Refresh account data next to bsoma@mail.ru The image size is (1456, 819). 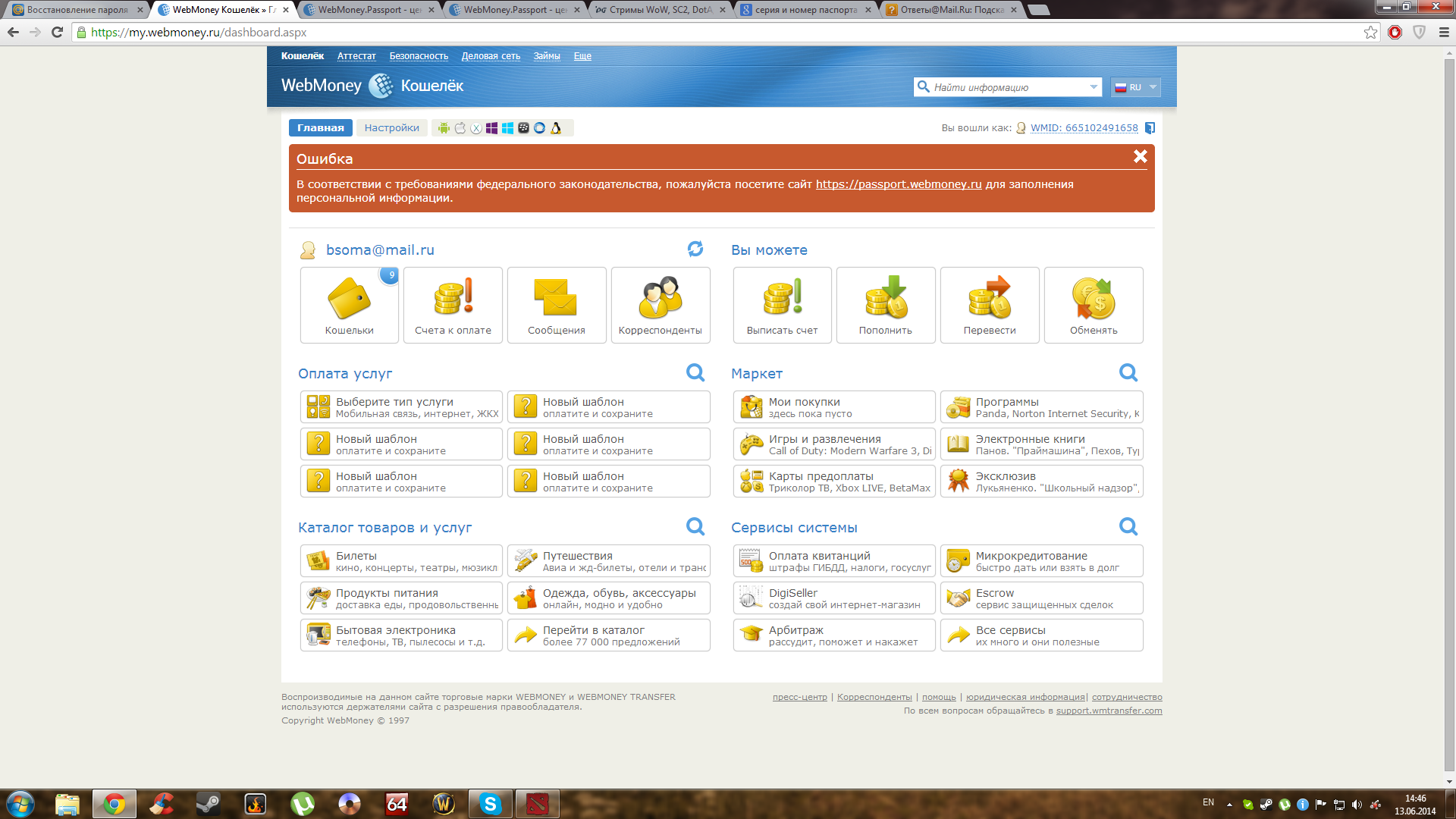695,249
